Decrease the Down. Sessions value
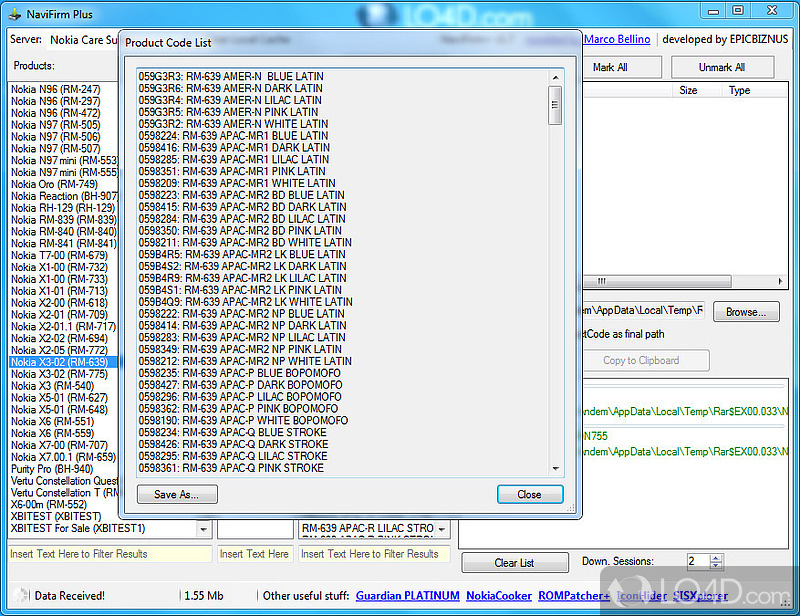 [x=716, y=565]
